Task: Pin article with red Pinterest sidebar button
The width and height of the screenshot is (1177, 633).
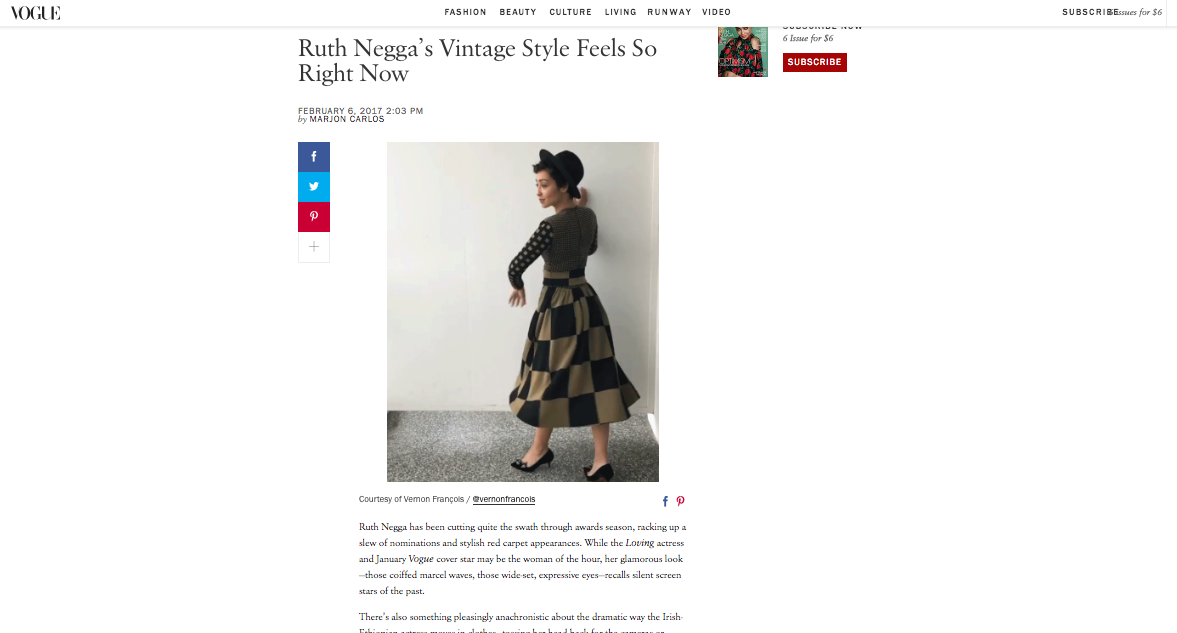Action: click(314, 217)
